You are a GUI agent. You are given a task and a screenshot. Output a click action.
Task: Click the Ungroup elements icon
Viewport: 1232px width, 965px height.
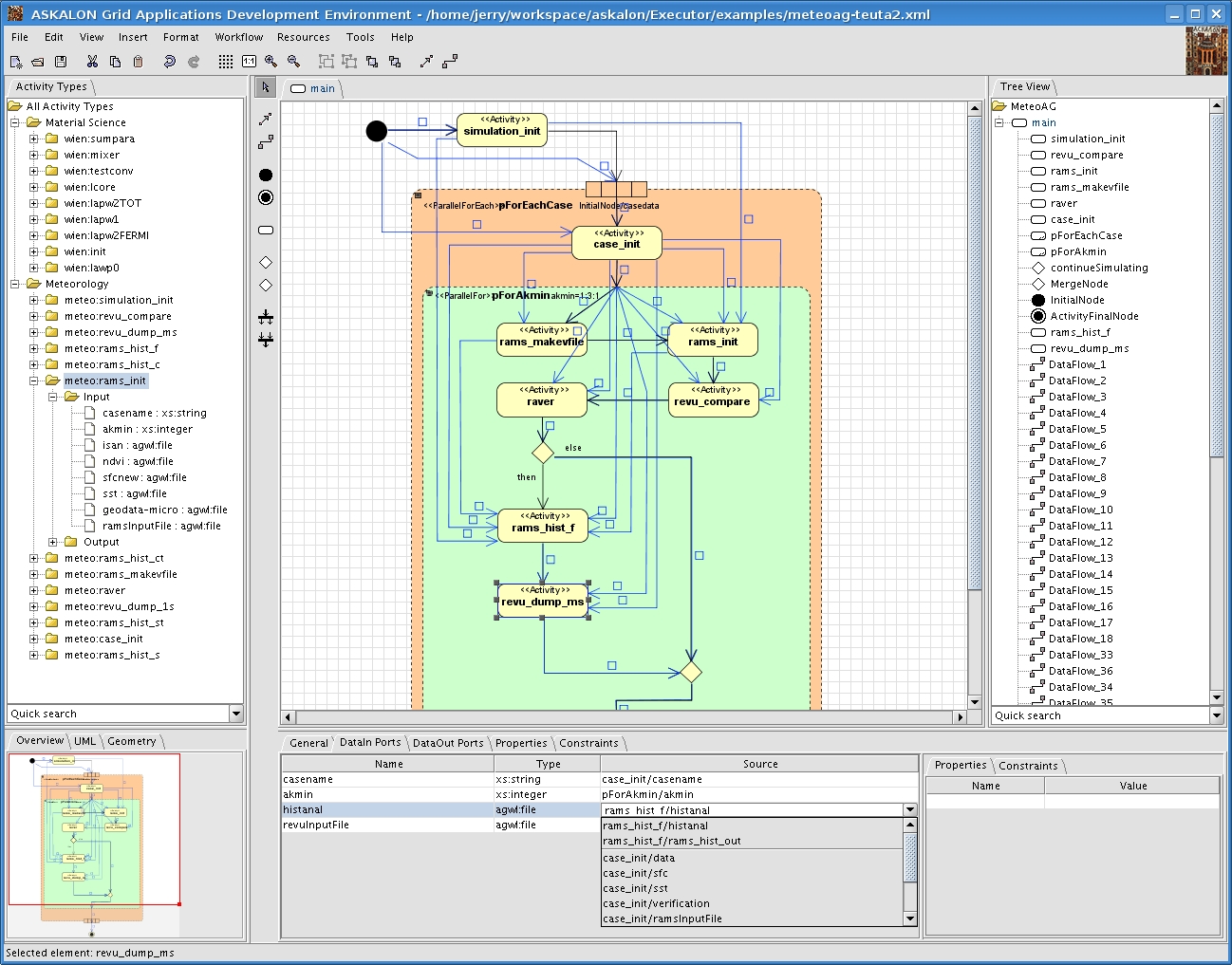349,62
